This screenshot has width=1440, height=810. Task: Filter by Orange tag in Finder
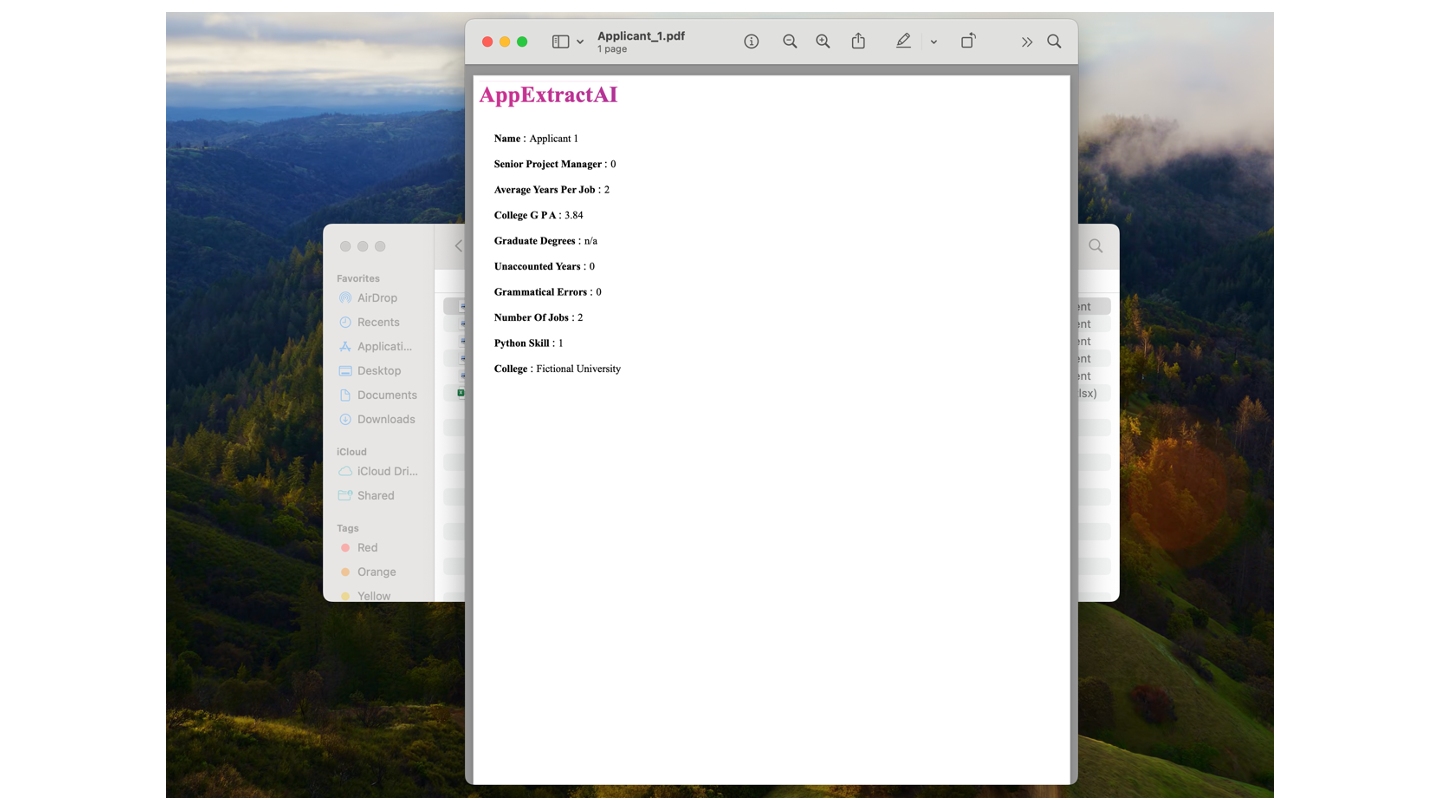point(376,572)
